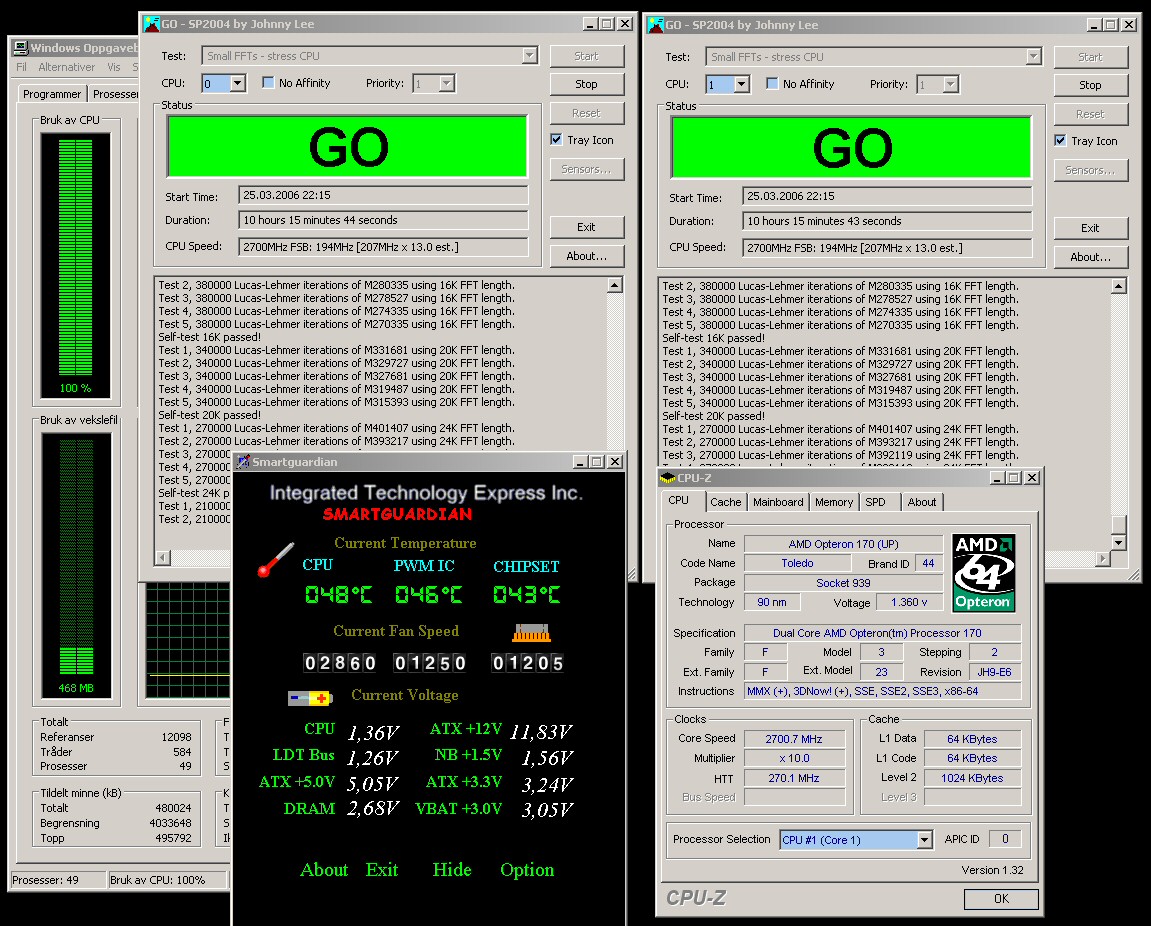Click the green GO status in right SP2004
This screenshot has width=1151, height=926.
coord(852,148)
